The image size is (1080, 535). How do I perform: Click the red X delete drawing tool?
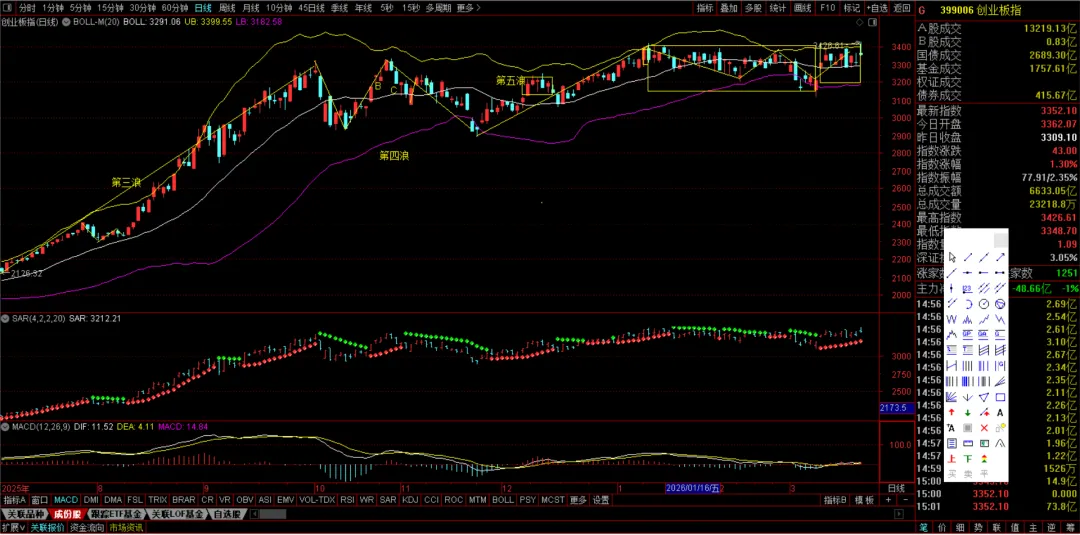(x=984, y=427)
